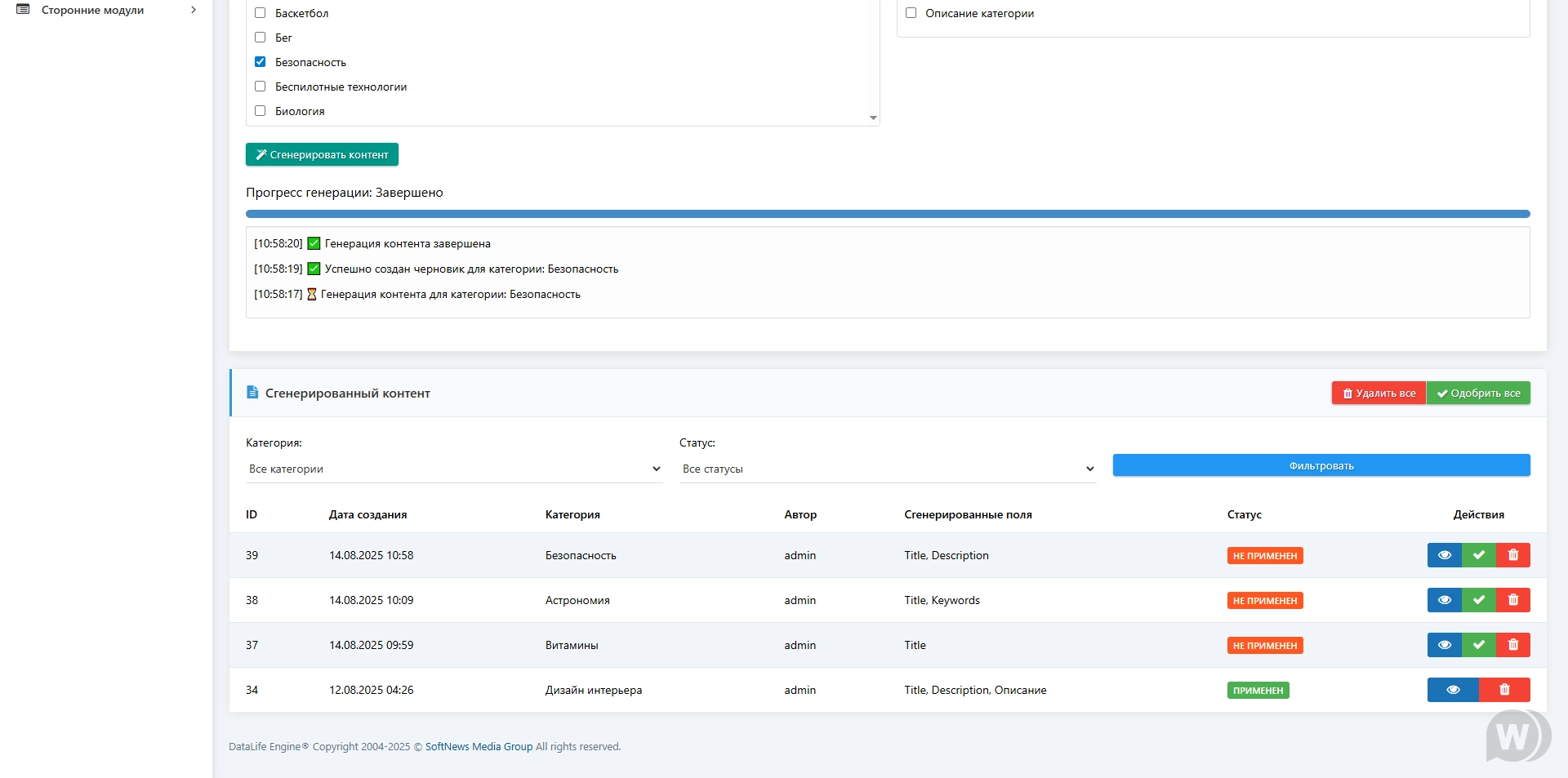View the Дизайн интерьера entry via eye icon

pos(1452,690)
